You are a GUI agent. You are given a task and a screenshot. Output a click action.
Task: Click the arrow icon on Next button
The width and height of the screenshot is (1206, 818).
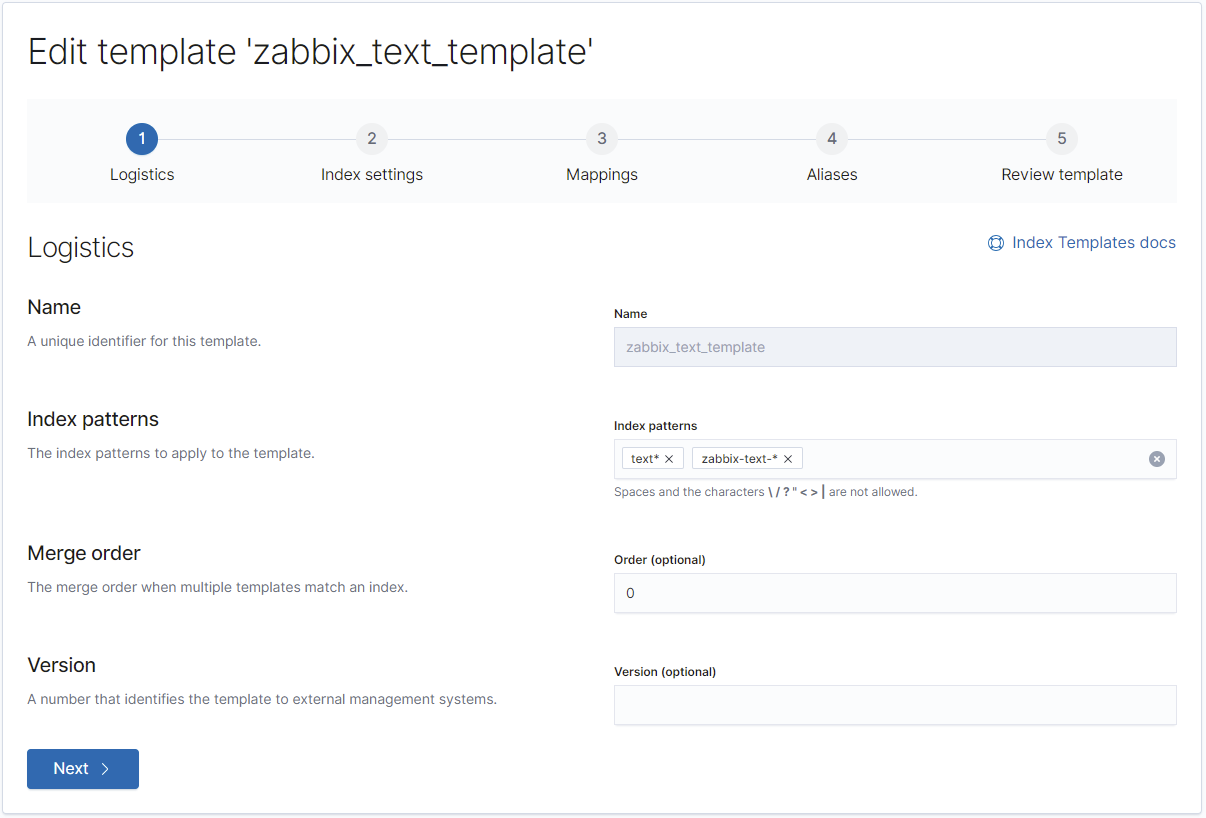pos(105,769)
